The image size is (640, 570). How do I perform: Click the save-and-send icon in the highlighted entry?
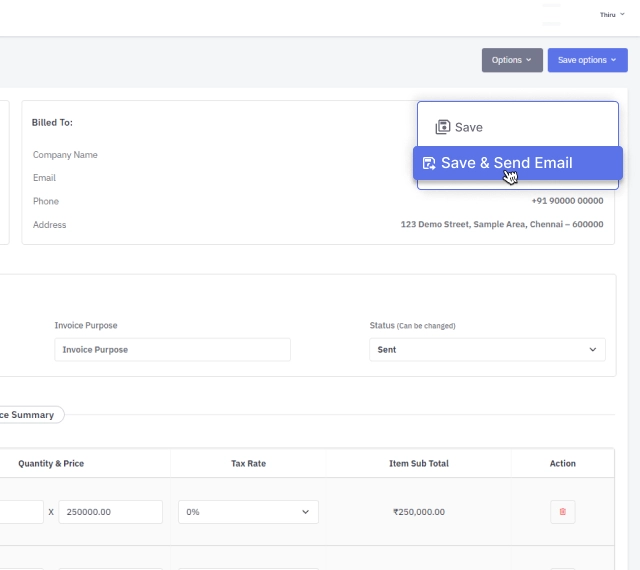pyautogui.click(x=429, y=163)
